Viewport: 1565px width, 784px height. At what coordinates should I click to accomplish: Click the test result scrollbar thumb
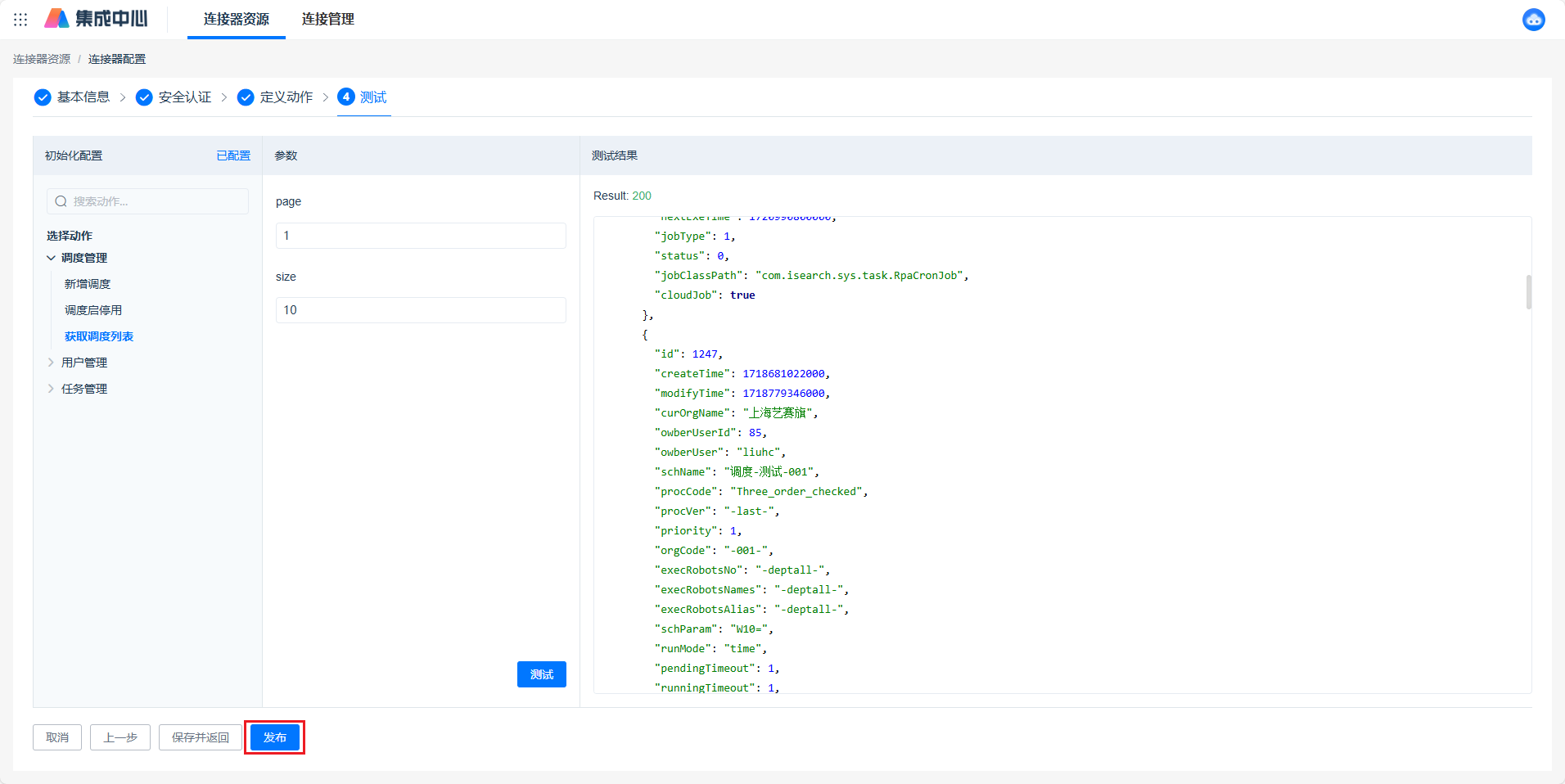pos(1528,292)
